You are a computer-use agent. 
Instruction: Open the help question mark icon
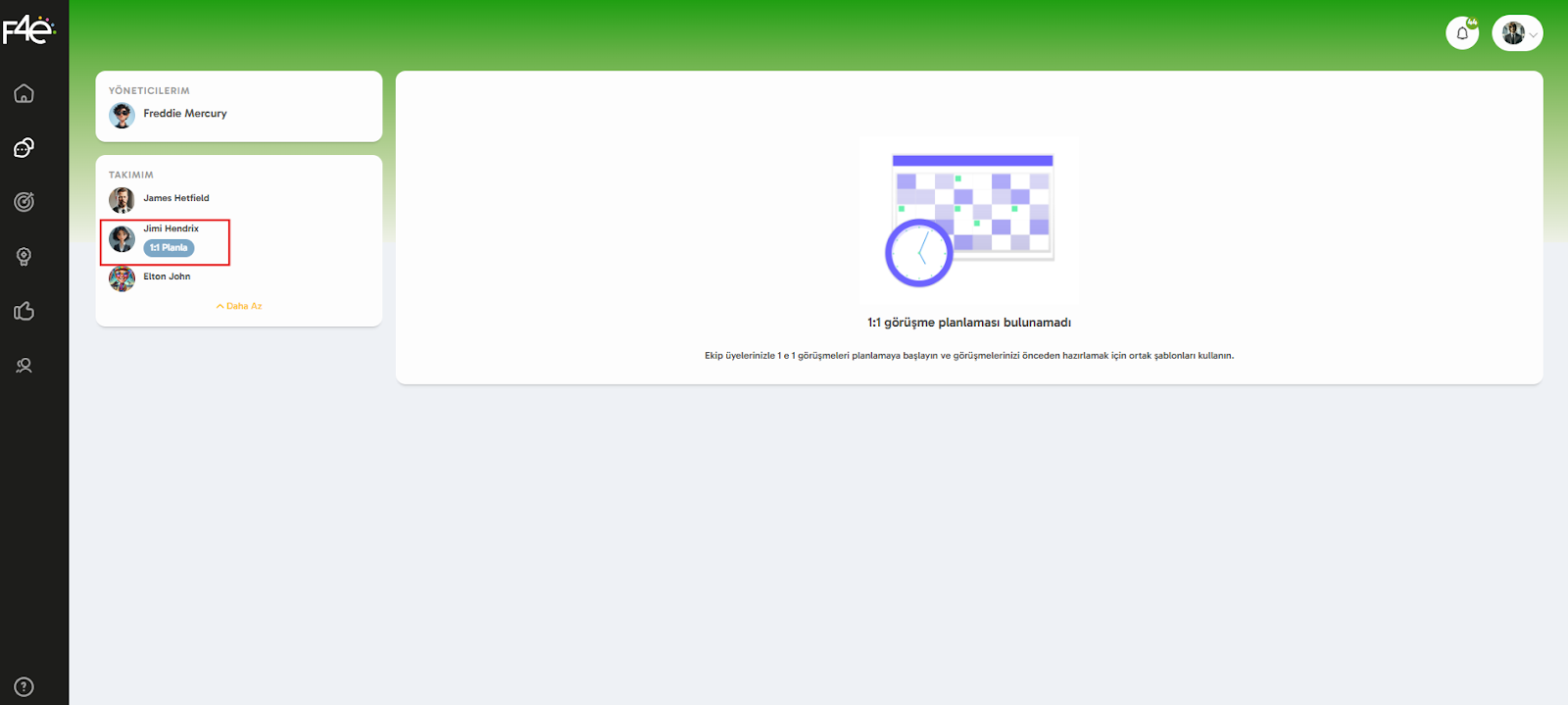24,686
